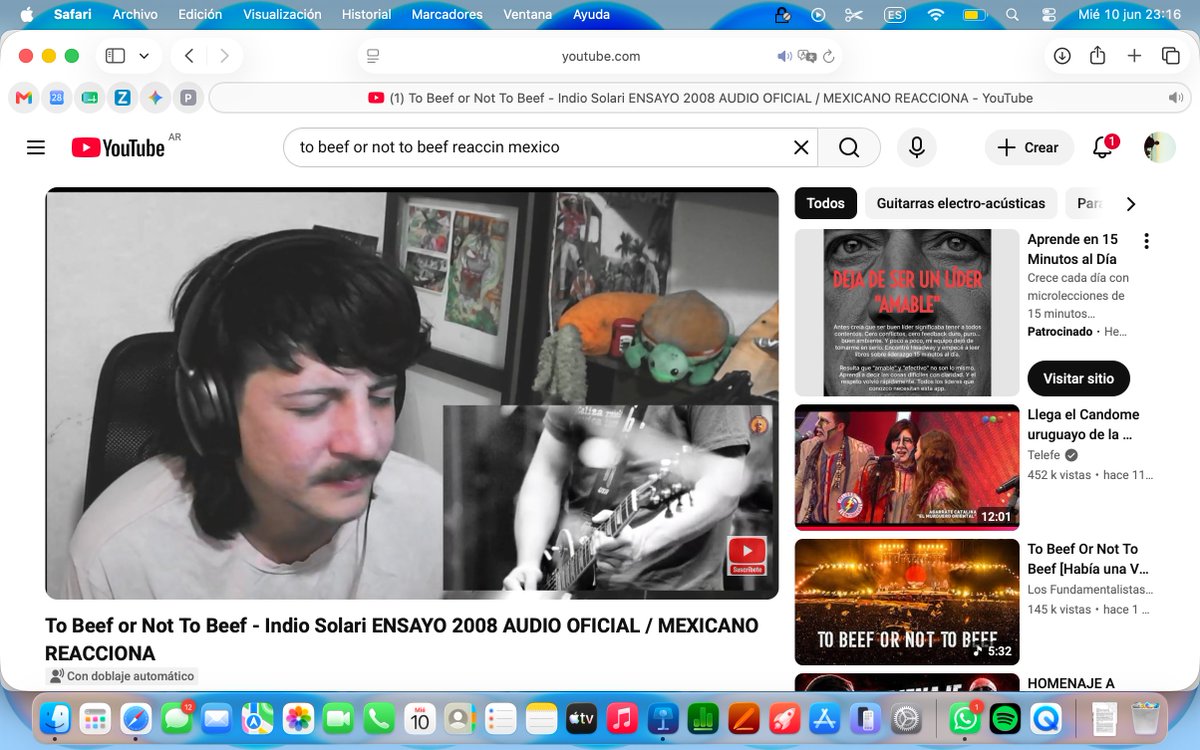Open the Marcadores menu
1200x750 pixels.
[447, 15]
